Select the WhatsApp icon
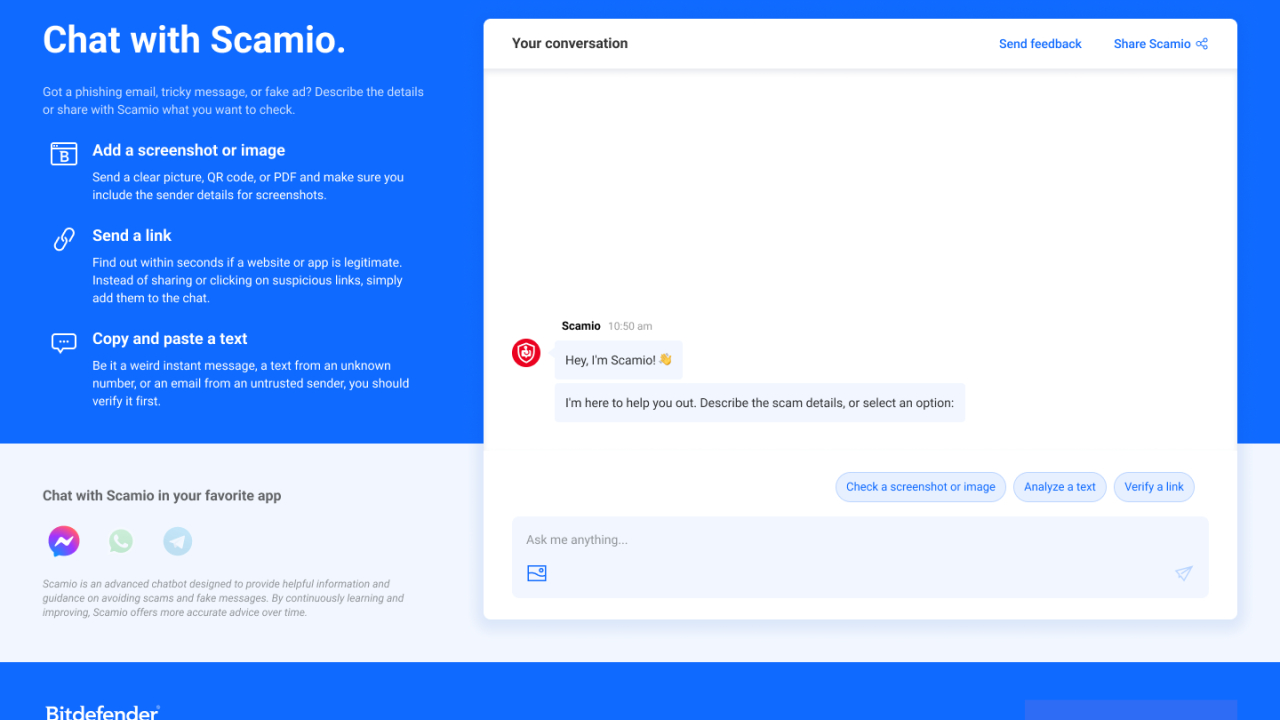The height and width of the screenshot is (720, 1280). (x=120, y=541)
